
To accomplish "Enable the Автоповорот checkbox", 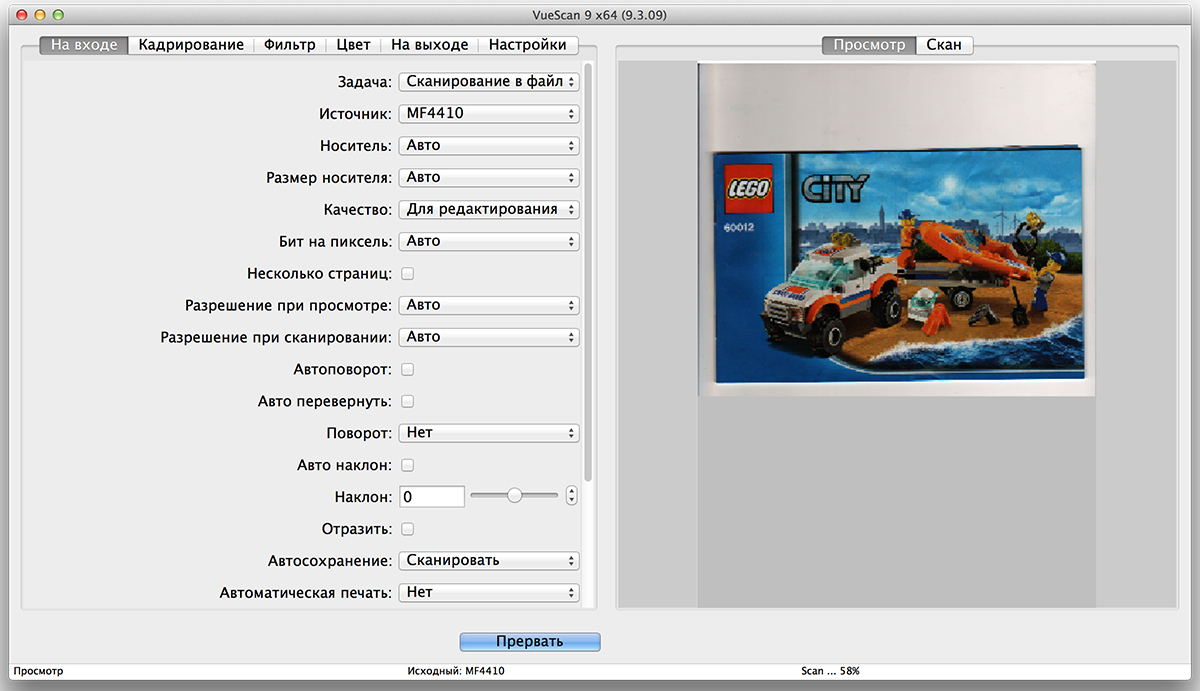I will point(408,369).
